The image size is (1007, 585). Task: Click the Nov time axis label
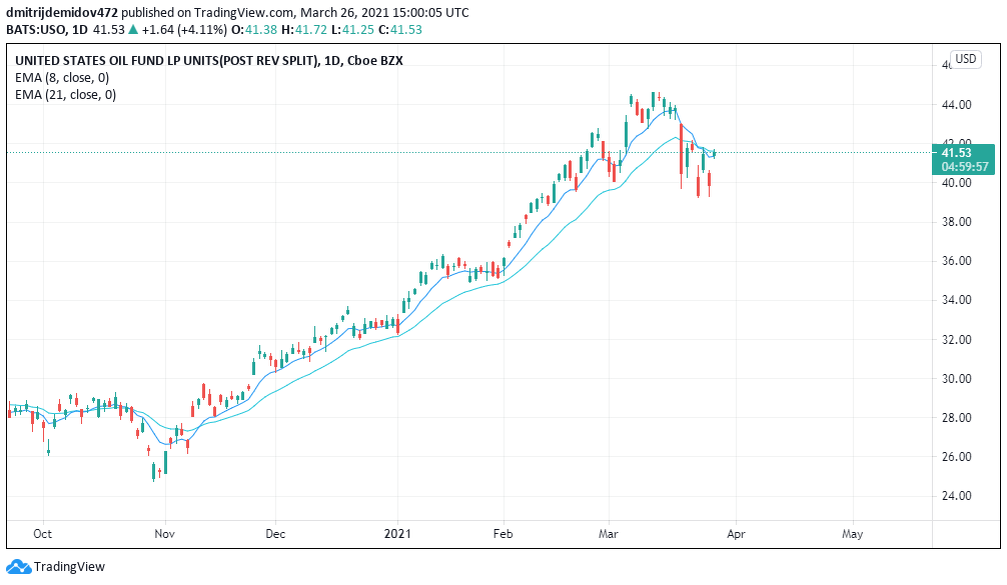pyautogui.click(x=165, y=534)
